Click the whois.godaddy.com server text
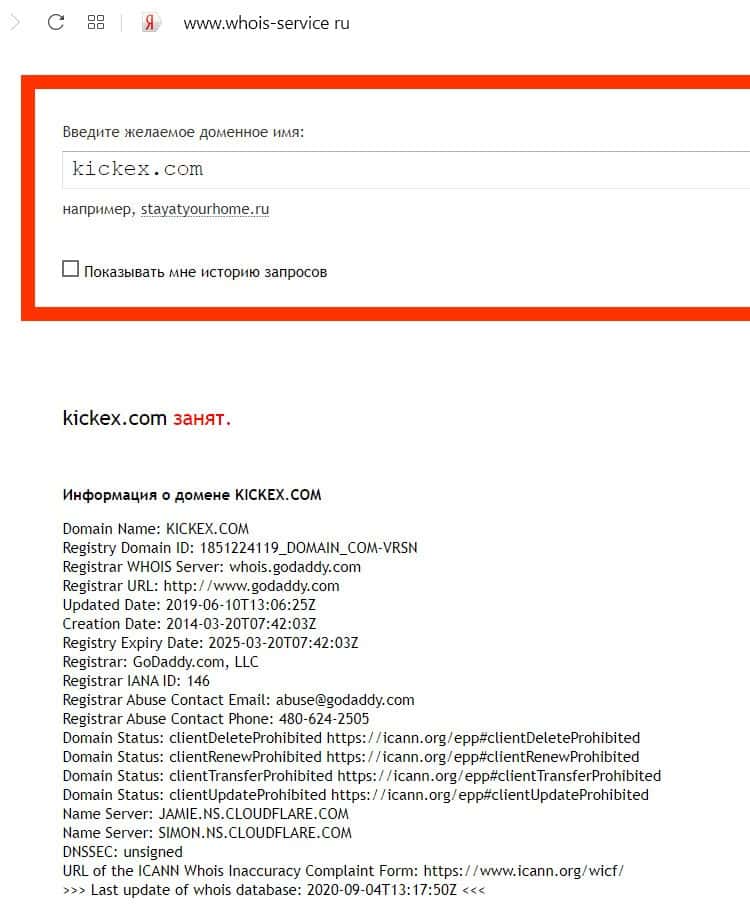This screenshot has height=908, width=750. tap(295, 567)
